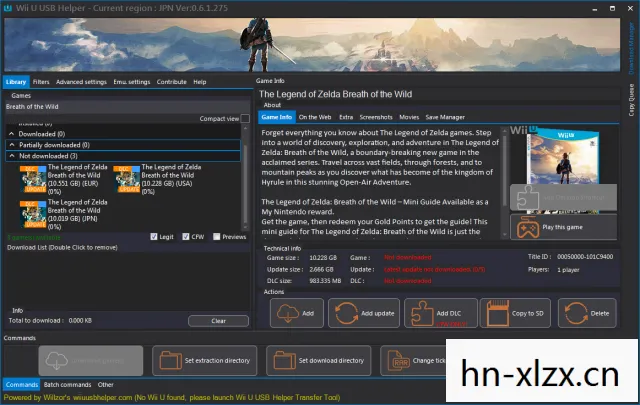The height and width of the screenshot is (405, 640).
Task: Click the Add game cloud download button
Action: pyautogui.click(x=297, y=313)
